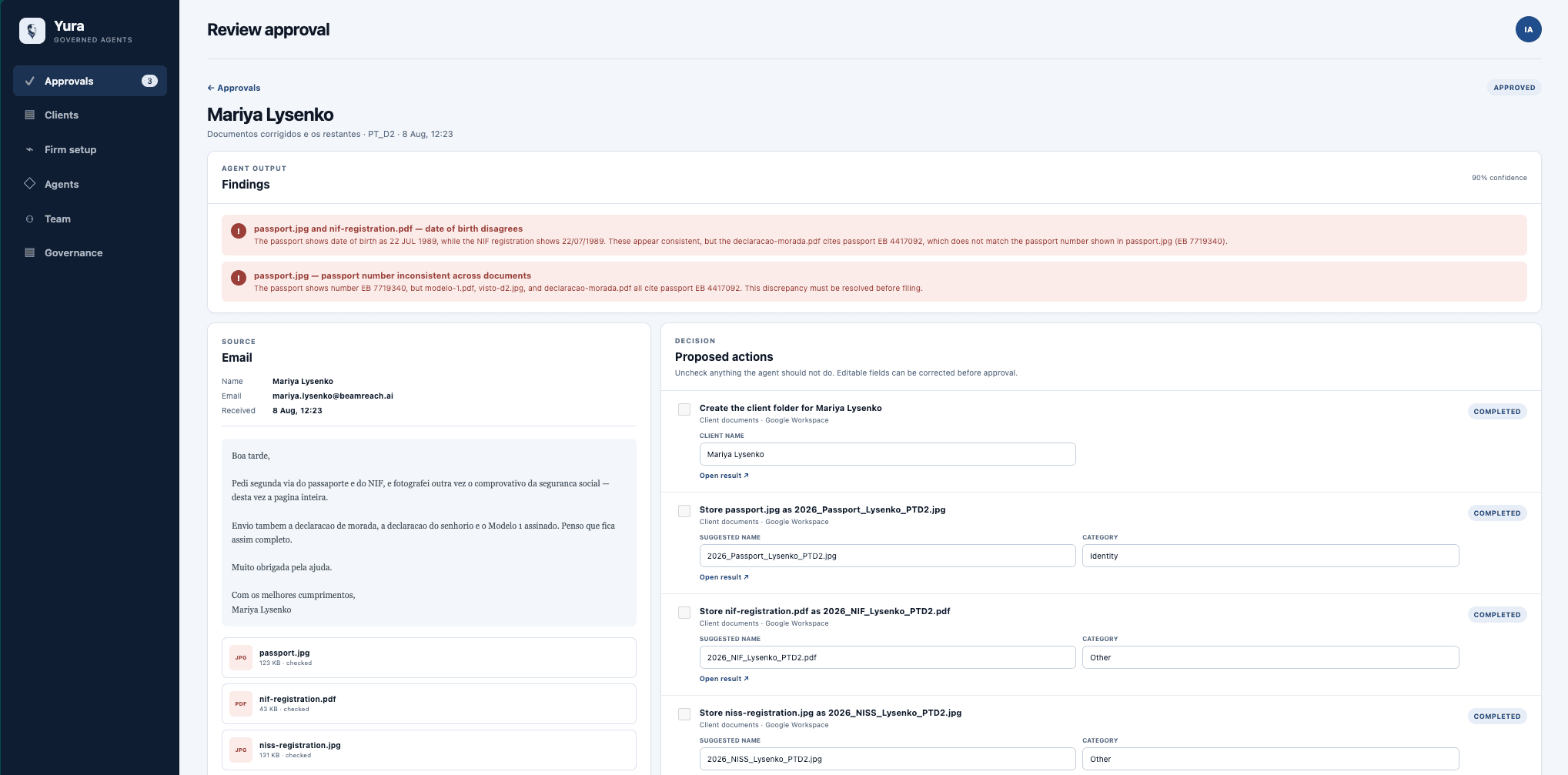Go back via the Approvals back link
This screenshot has width=1568, height=775.
(234, 88)
